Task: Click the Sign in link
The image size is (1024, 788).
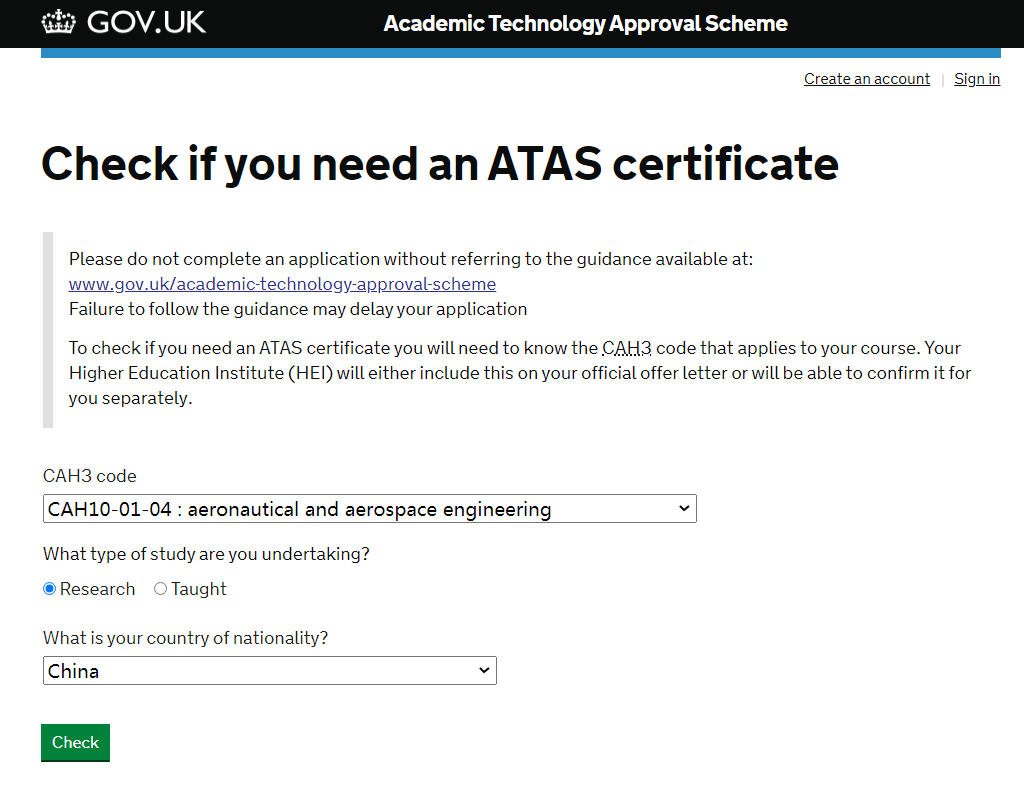Action: [x=976, y=79]
